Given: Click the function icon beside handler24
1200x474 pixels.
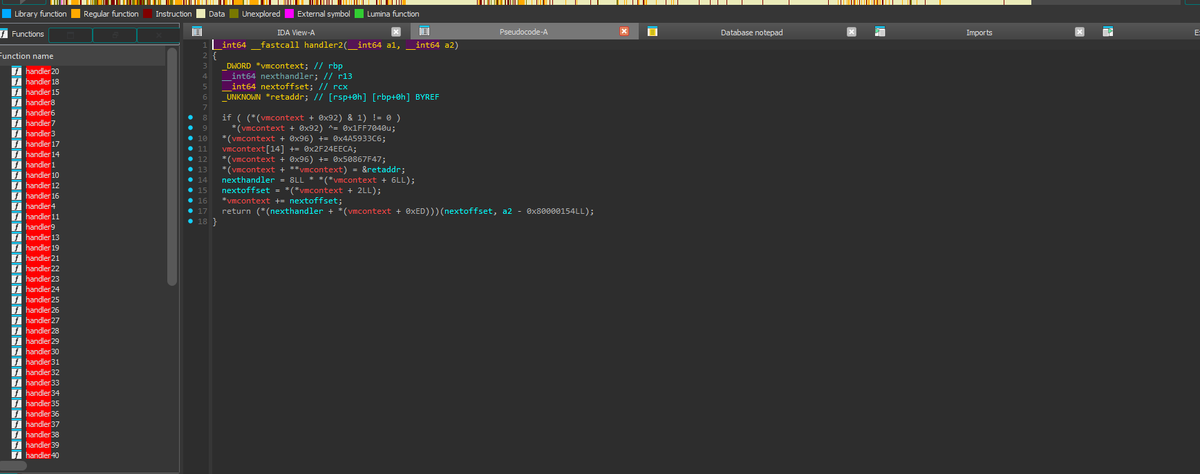Looking at the screenshot, I should 17,289.
